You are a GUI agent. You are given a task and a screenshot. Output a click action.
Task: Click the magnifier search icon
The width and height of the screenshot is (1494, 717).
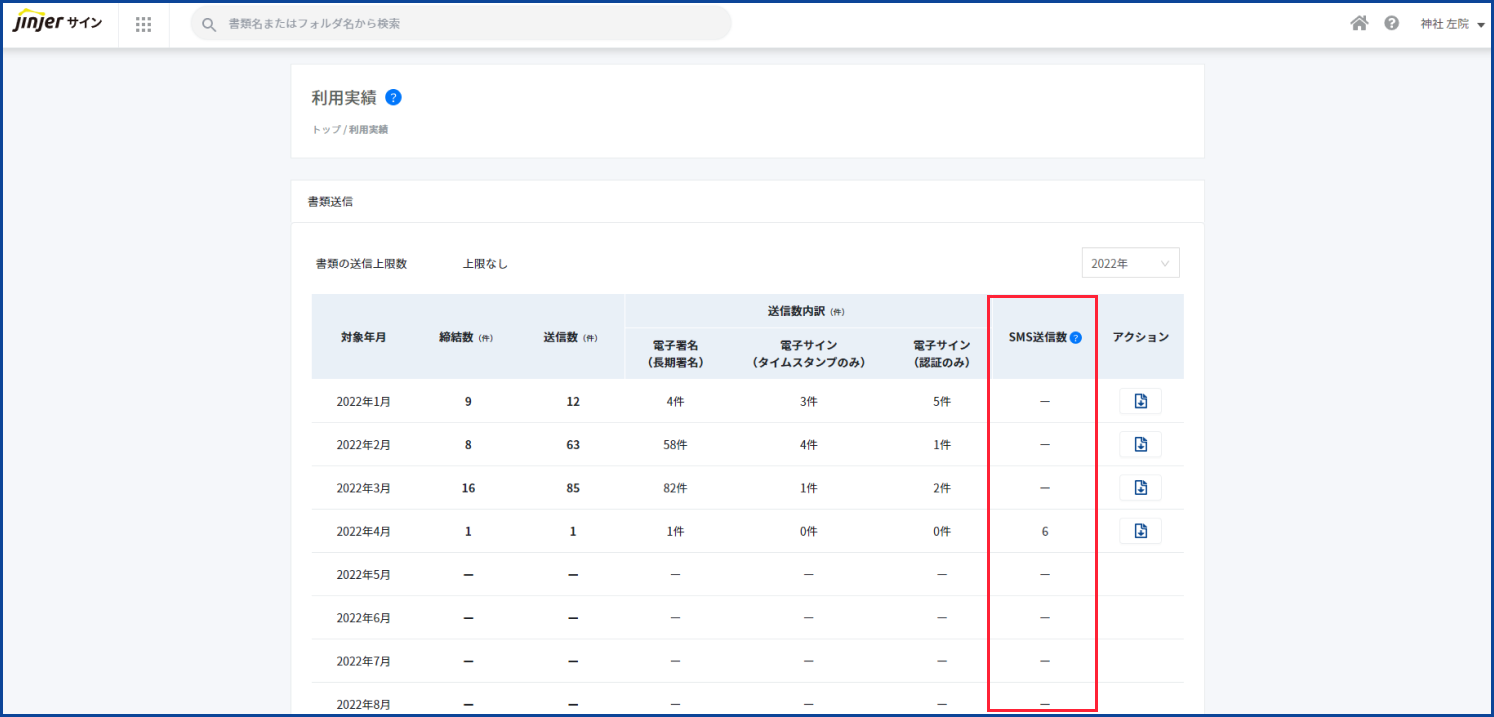click(209, 24)
